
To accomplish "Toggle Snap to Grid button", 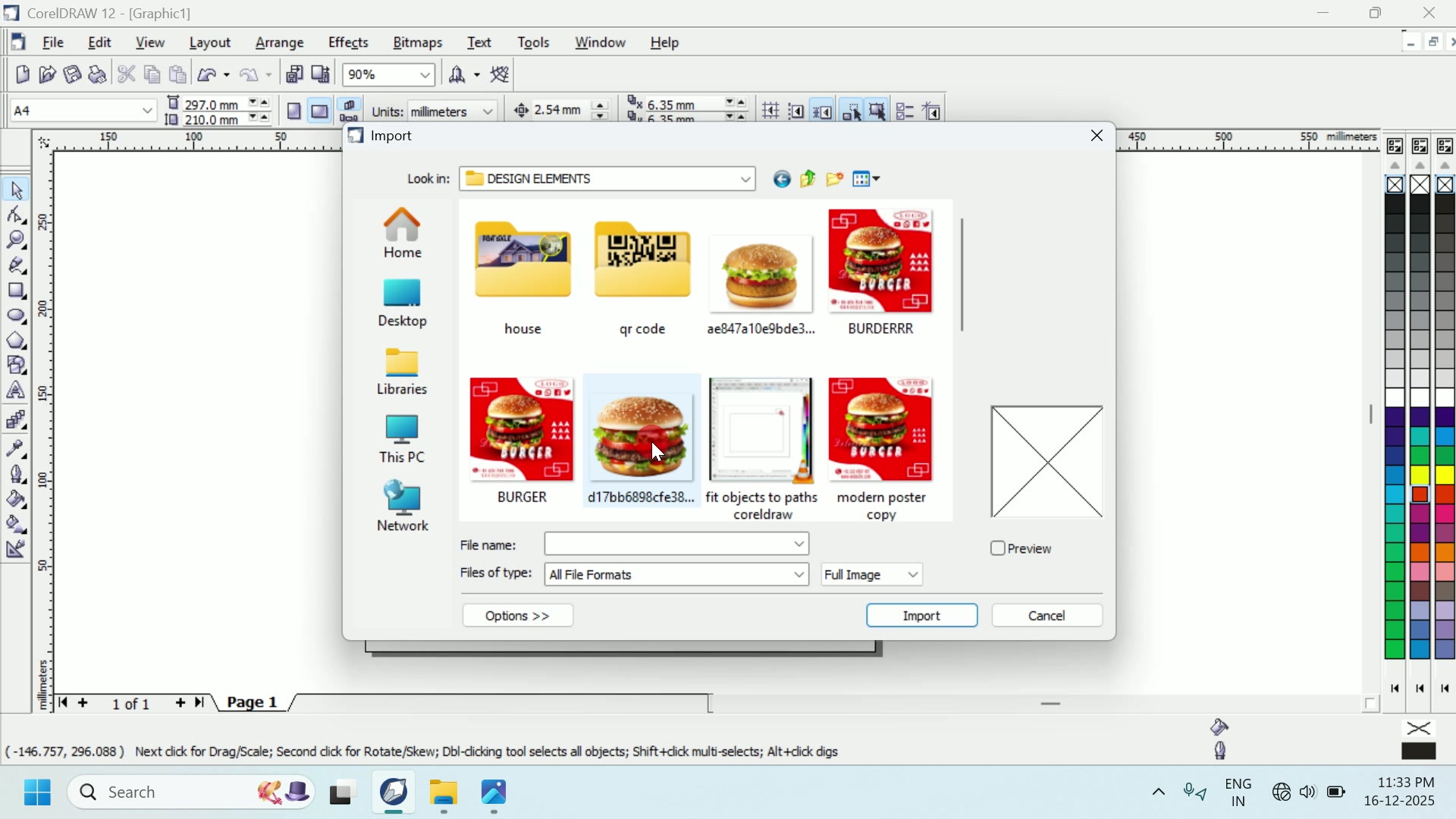I will click(772, 111).
